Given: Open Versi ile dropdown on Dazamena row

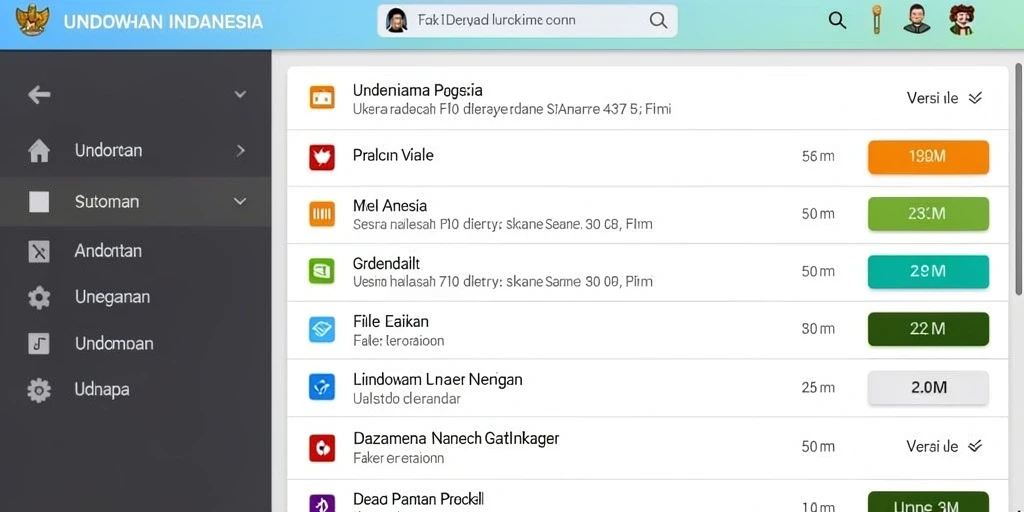Looking at the screenshot, I should (944, 446).
